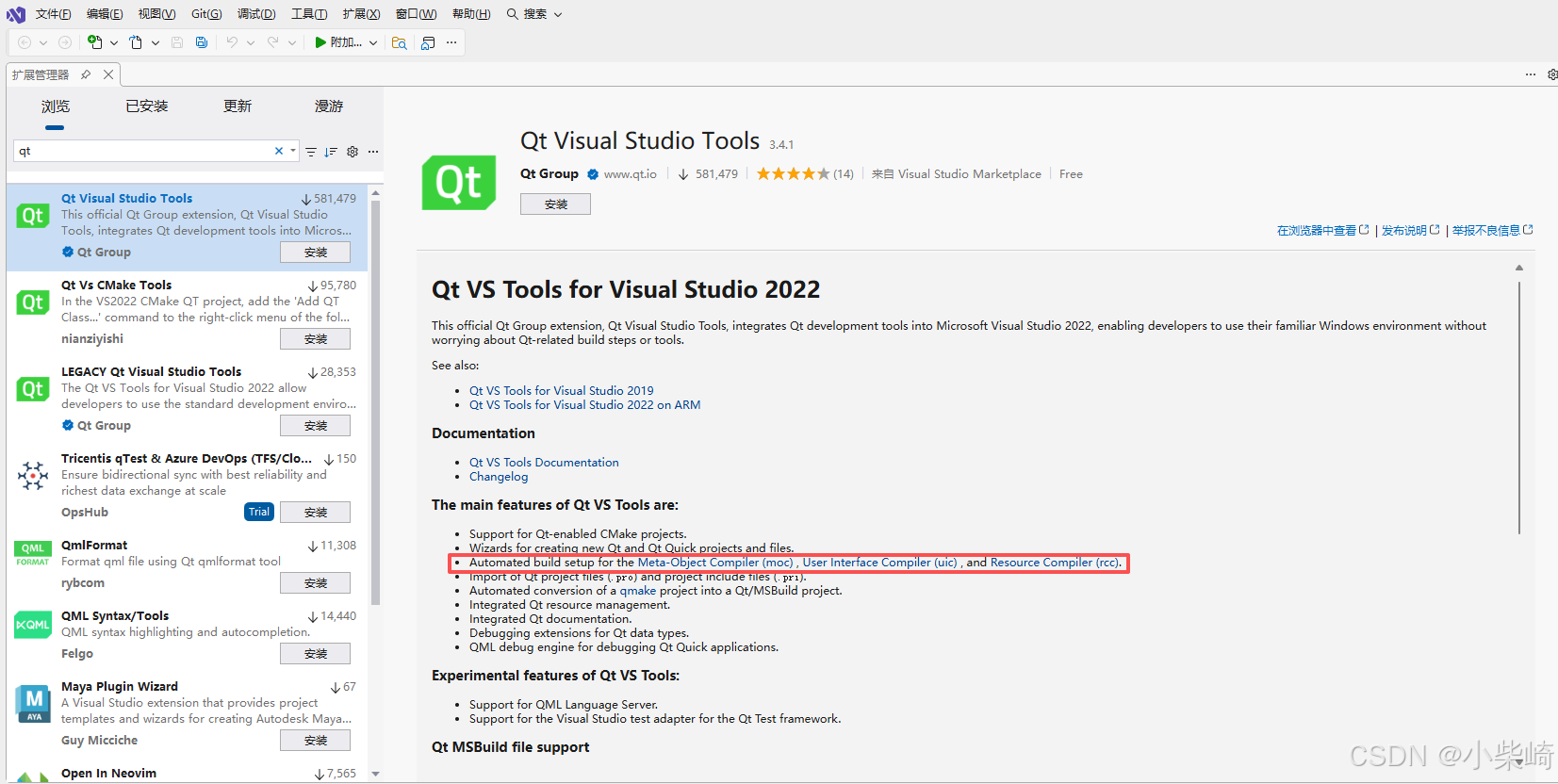This screenshot has width=1558, height=784.
Task: Expand the Attach debug target dropdown
Action: click(373, 42)
